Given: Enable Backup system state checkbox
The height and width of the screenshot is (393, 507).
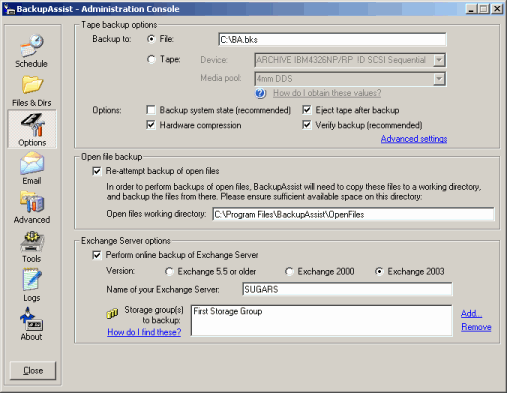Looking at the screenshot, I should 151,110.
